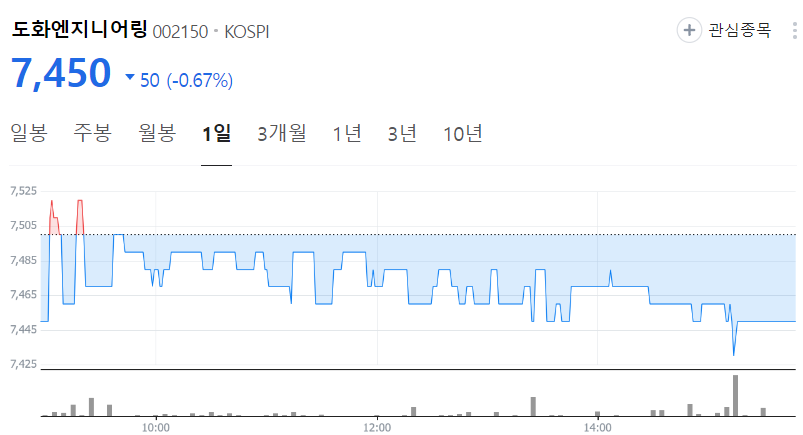Click the ticker code 002150

click(180, 32)
